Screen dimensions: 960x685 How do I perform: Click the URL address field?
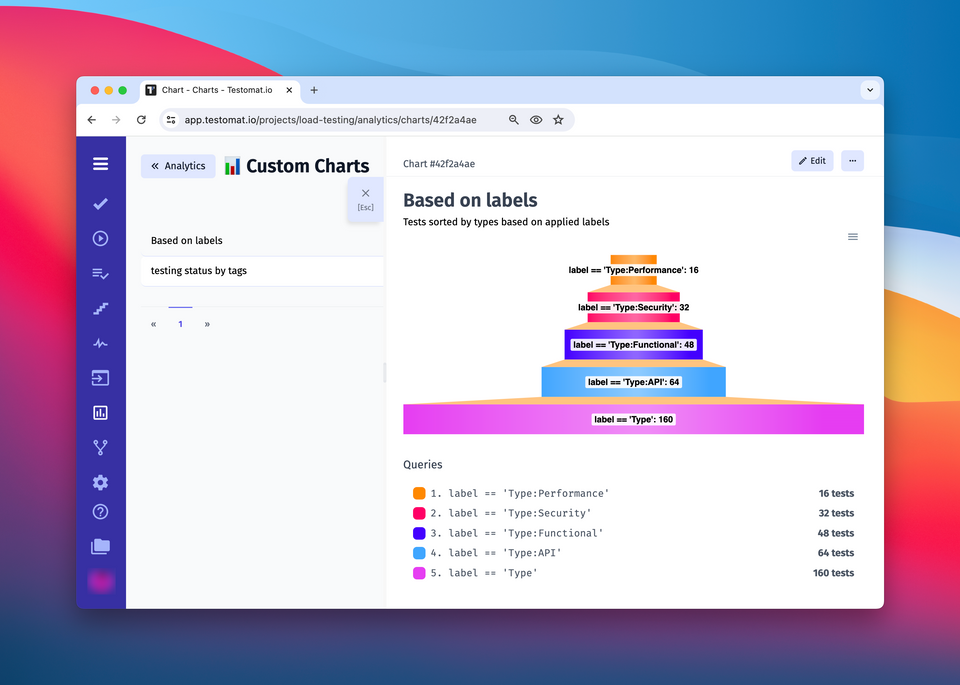[331, 120]
